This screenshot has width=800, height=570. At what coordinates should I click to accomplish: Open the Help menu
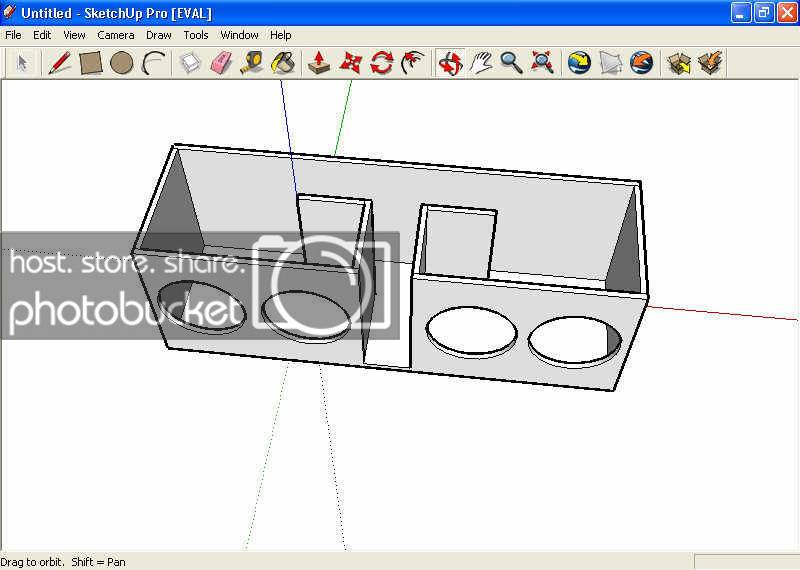tap(281, 35)
